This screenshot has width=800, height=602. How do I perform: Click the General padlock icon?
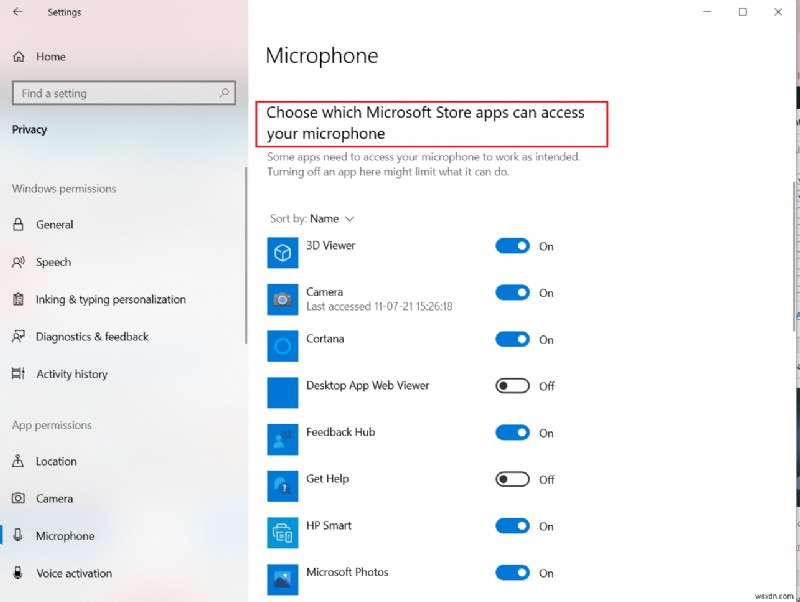tap(17, 224)
